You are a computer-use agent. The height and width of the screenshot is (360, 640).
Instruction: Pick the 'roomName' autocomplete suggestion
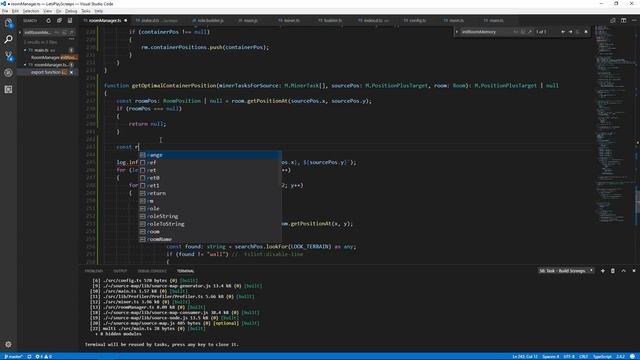(x=210, y=239)
